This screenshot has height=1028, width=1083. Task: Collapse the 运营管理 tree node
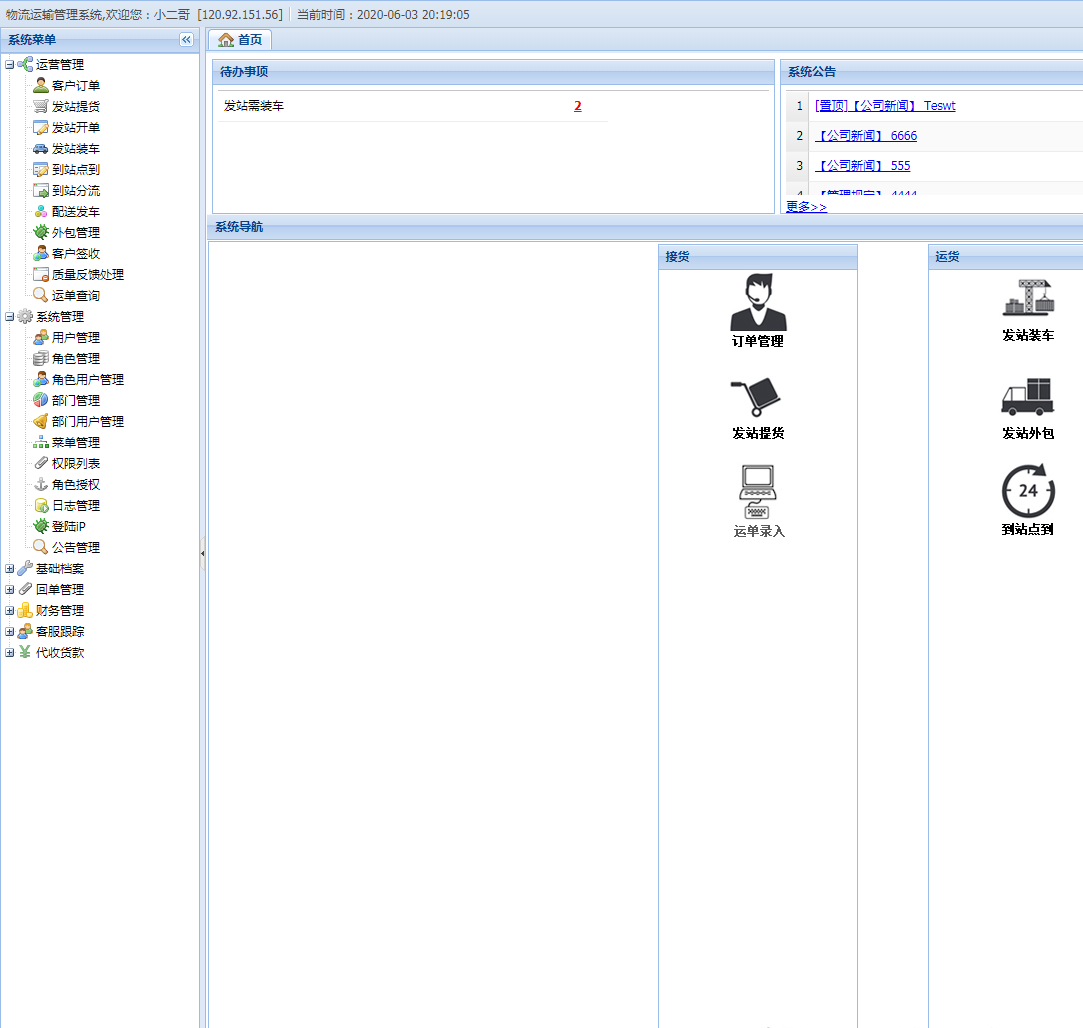tap(9, 65)
